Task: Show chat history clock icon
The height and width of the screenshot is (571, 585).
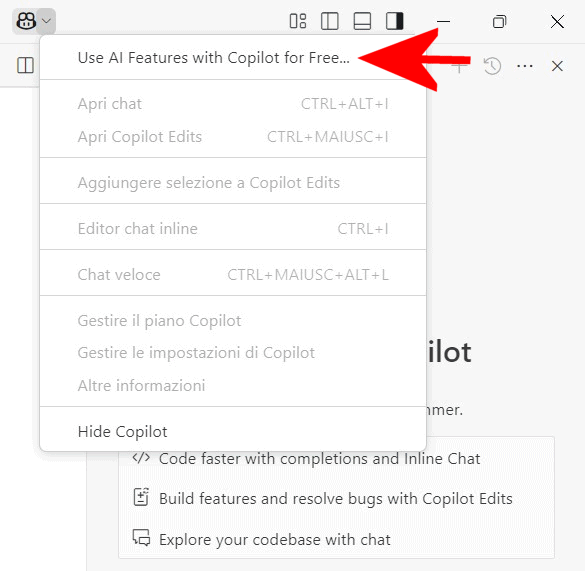Action: pyautogui.click(x=492, y=66)
